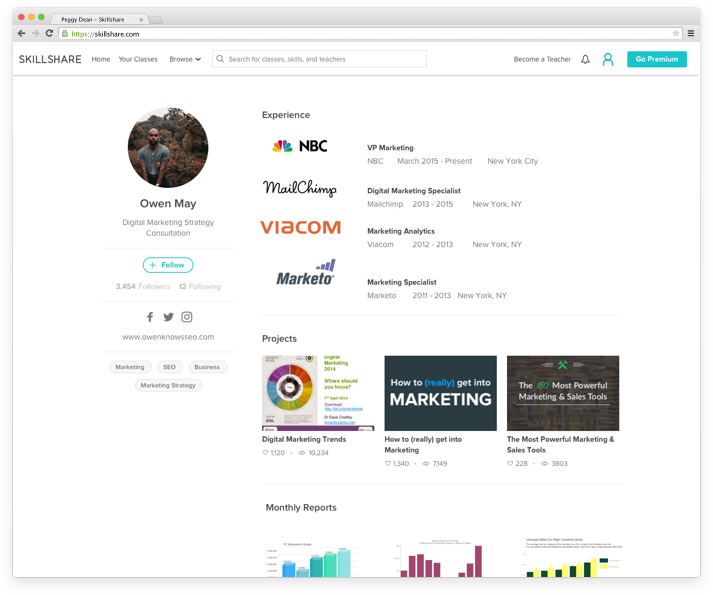Click the search magnifier icon
Image resolution: width=713 pixels, height=595 pixels.
tap(220, 59)
